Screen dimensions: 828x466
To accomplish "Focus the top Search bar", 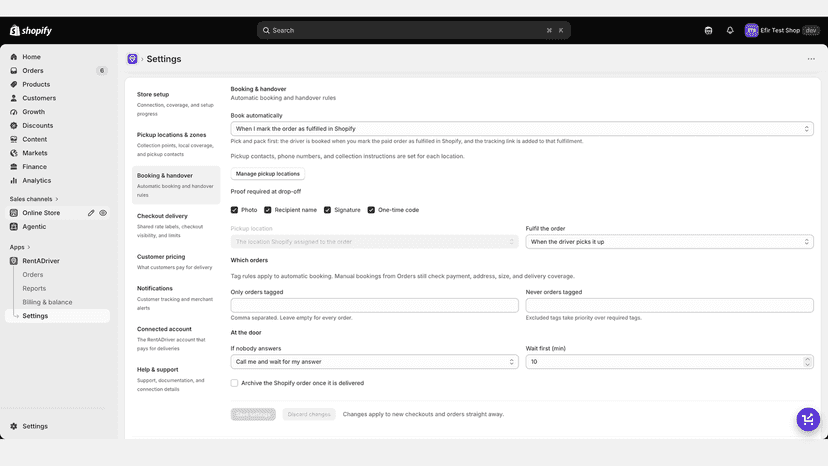I will pyautogui.click(x=413, y=30).
